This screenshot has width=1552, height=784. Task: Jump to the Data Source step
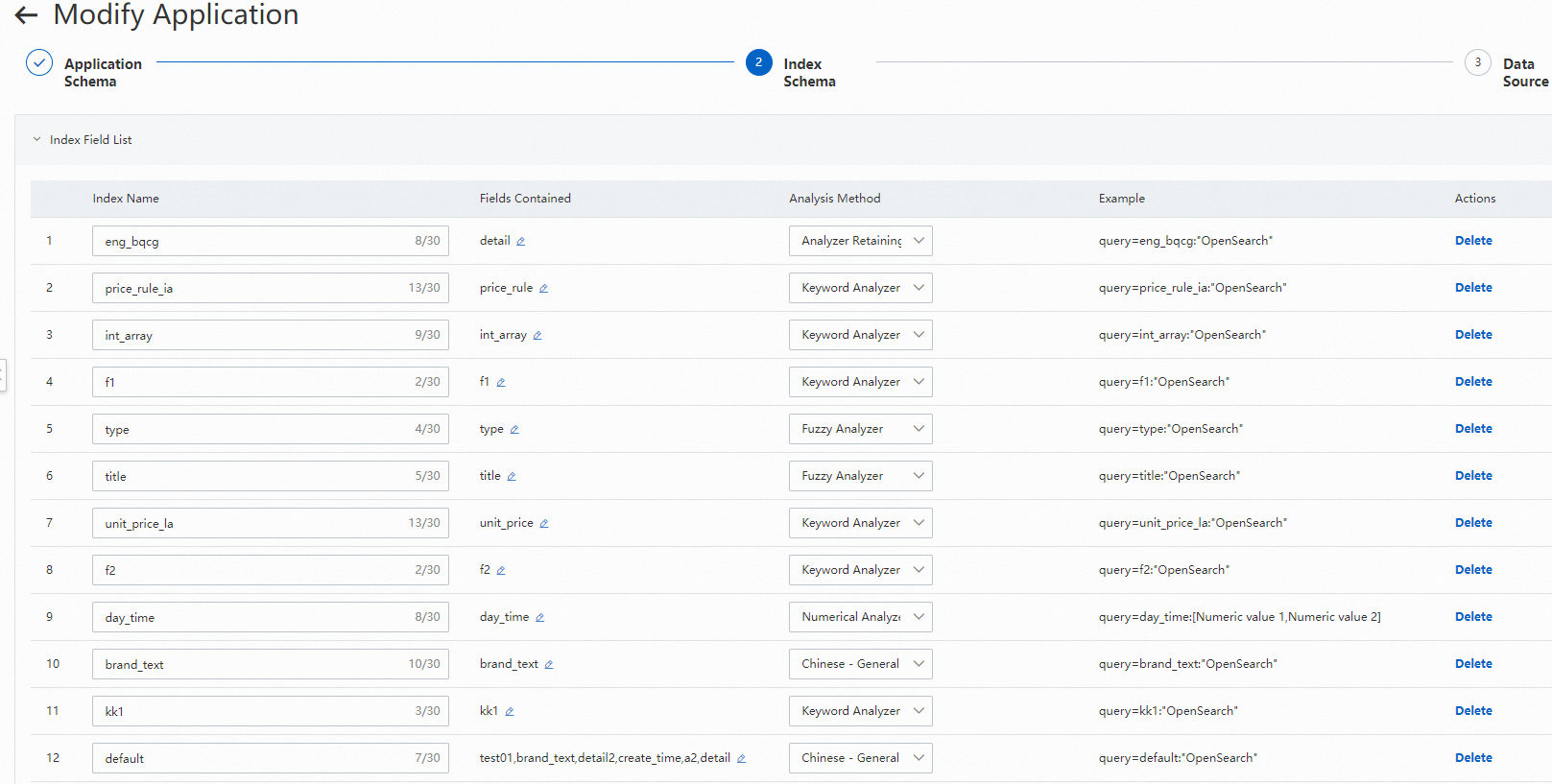point(1525,73)
